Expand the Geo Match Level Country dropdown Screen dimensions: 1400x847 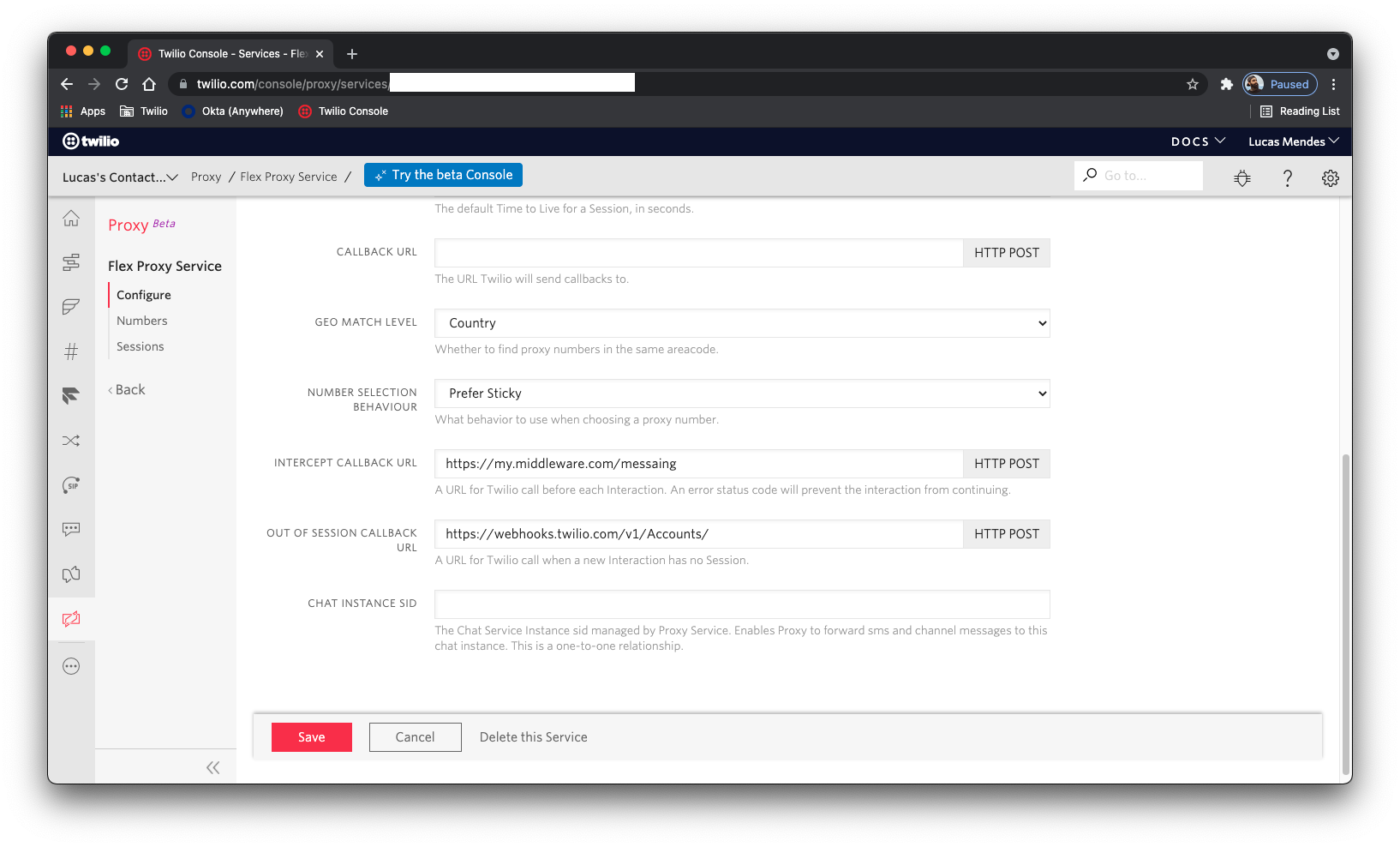point(742,323)
